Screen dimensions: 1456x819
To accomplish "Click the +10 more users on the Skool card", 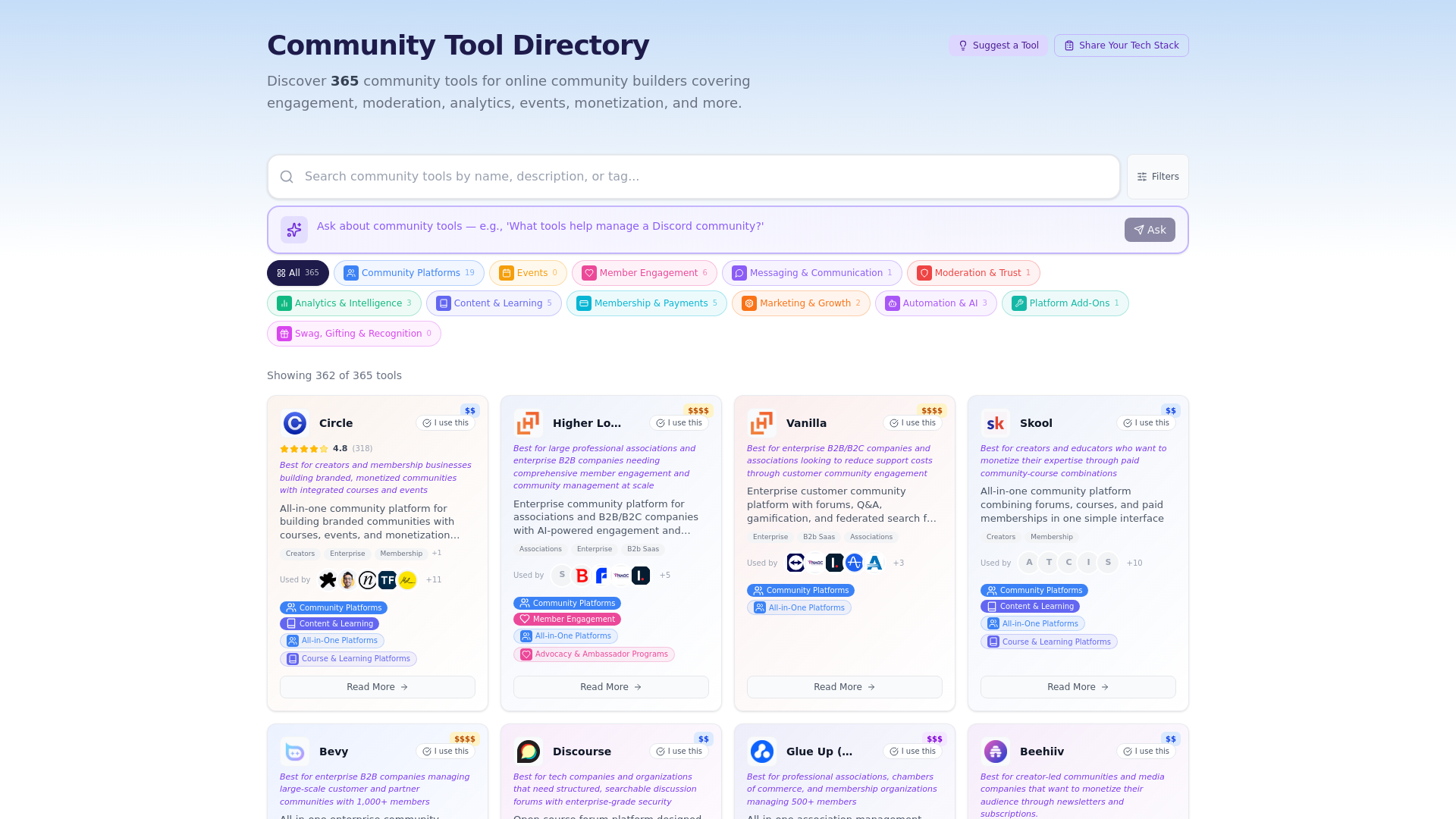I will pyautogui.click(x=1134, y=563).
